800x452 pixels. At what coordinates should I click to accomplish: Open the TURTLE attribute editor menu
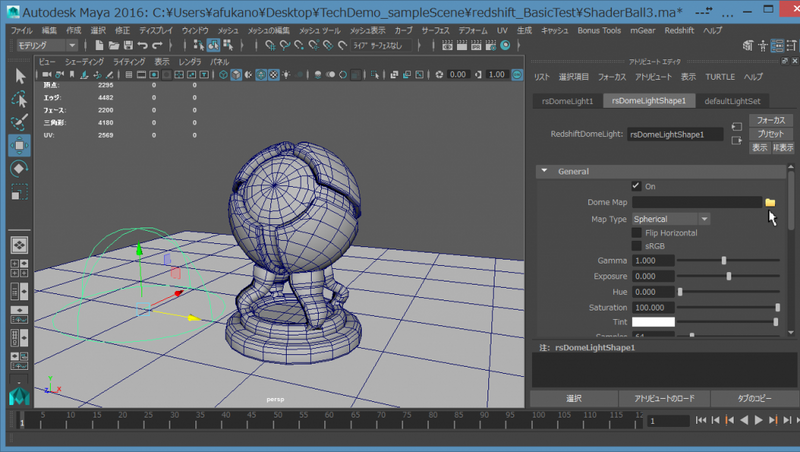[720, 77]
